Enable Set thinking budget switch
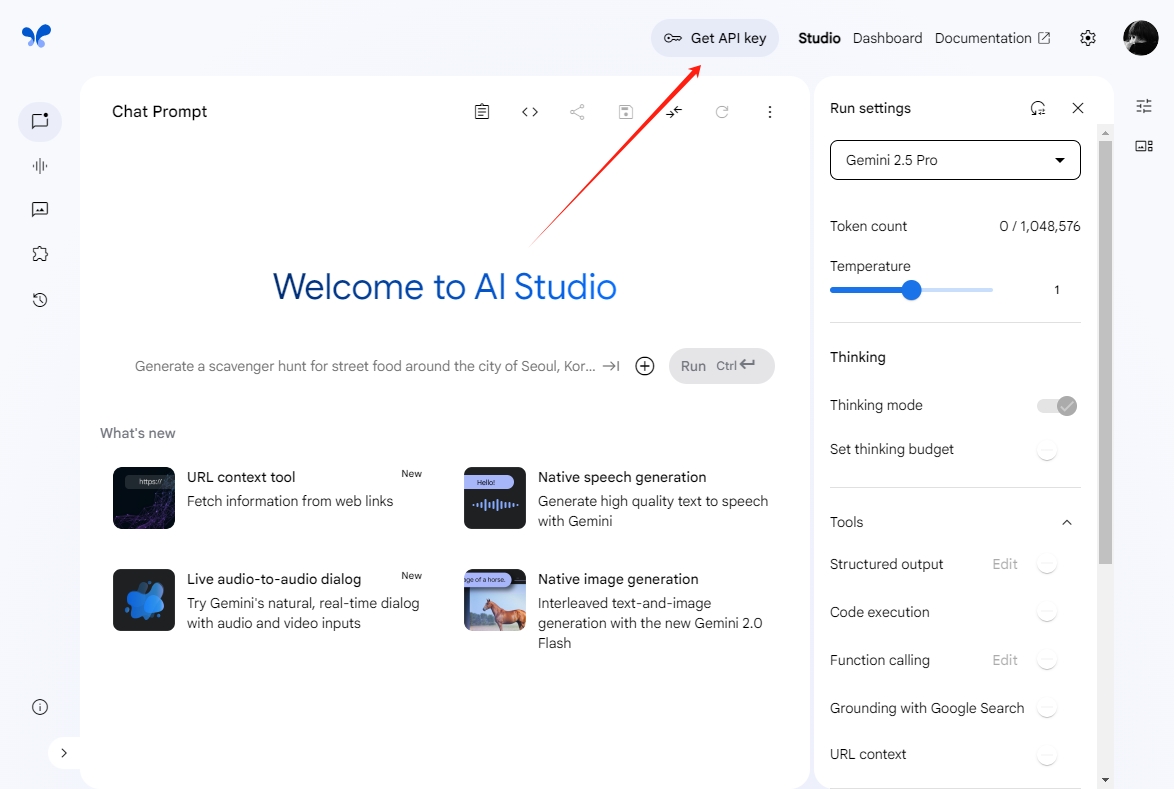The height and width of the screenshot is (789, 1174). tap(1047, 450)
